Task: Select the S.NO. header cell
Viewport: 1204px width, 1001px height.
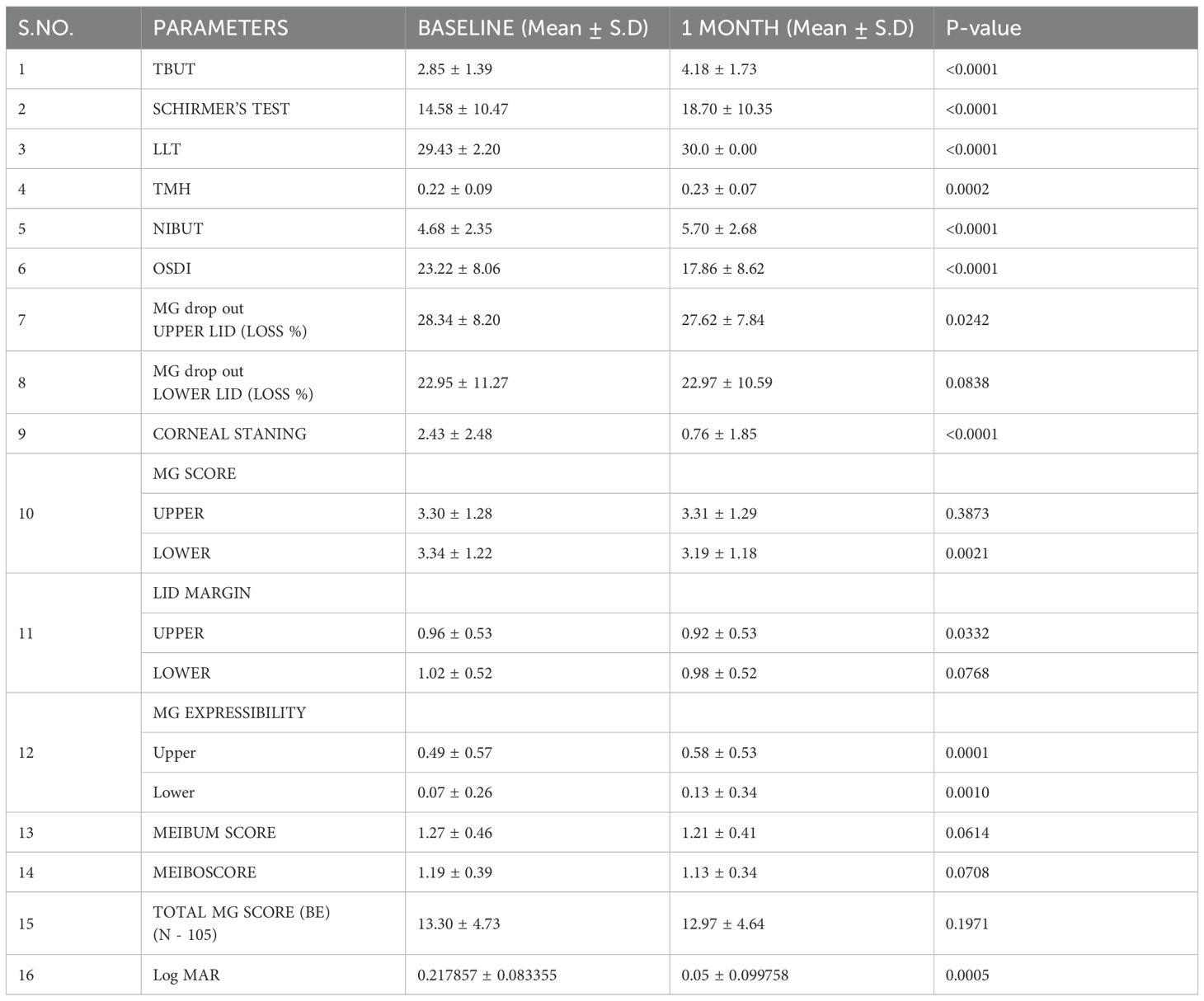Action: pos(46,28)
